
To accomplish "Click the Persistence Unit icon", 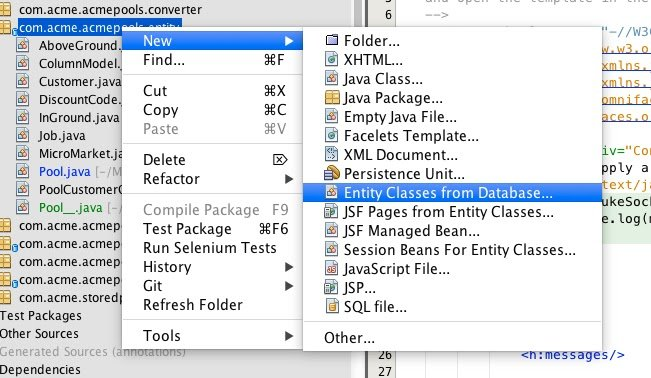I will pos(332,173).
